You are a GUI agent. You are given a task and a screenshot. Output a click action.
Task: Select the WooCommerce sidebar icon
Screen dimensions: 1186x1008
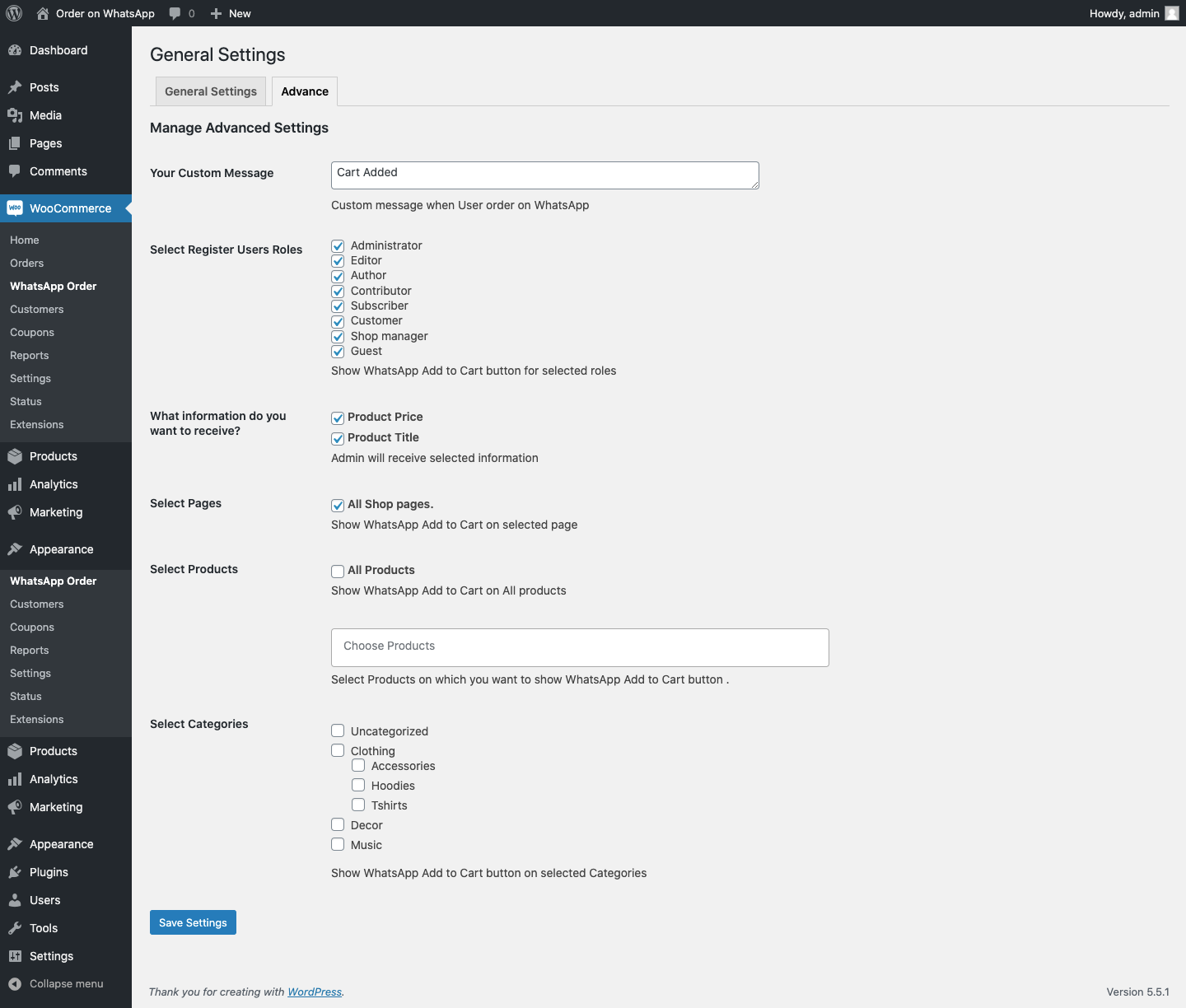click(15, 208)
